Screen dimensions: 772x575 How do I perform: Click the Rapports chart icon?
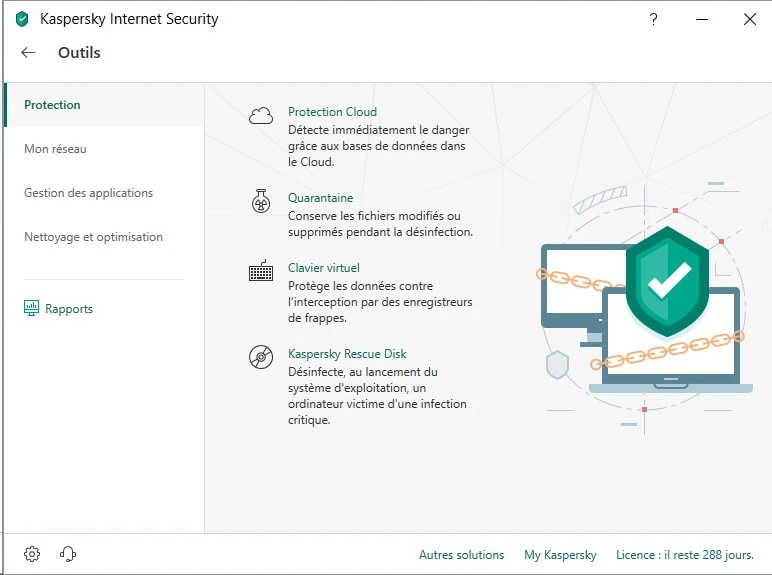[x=31, y=309]
